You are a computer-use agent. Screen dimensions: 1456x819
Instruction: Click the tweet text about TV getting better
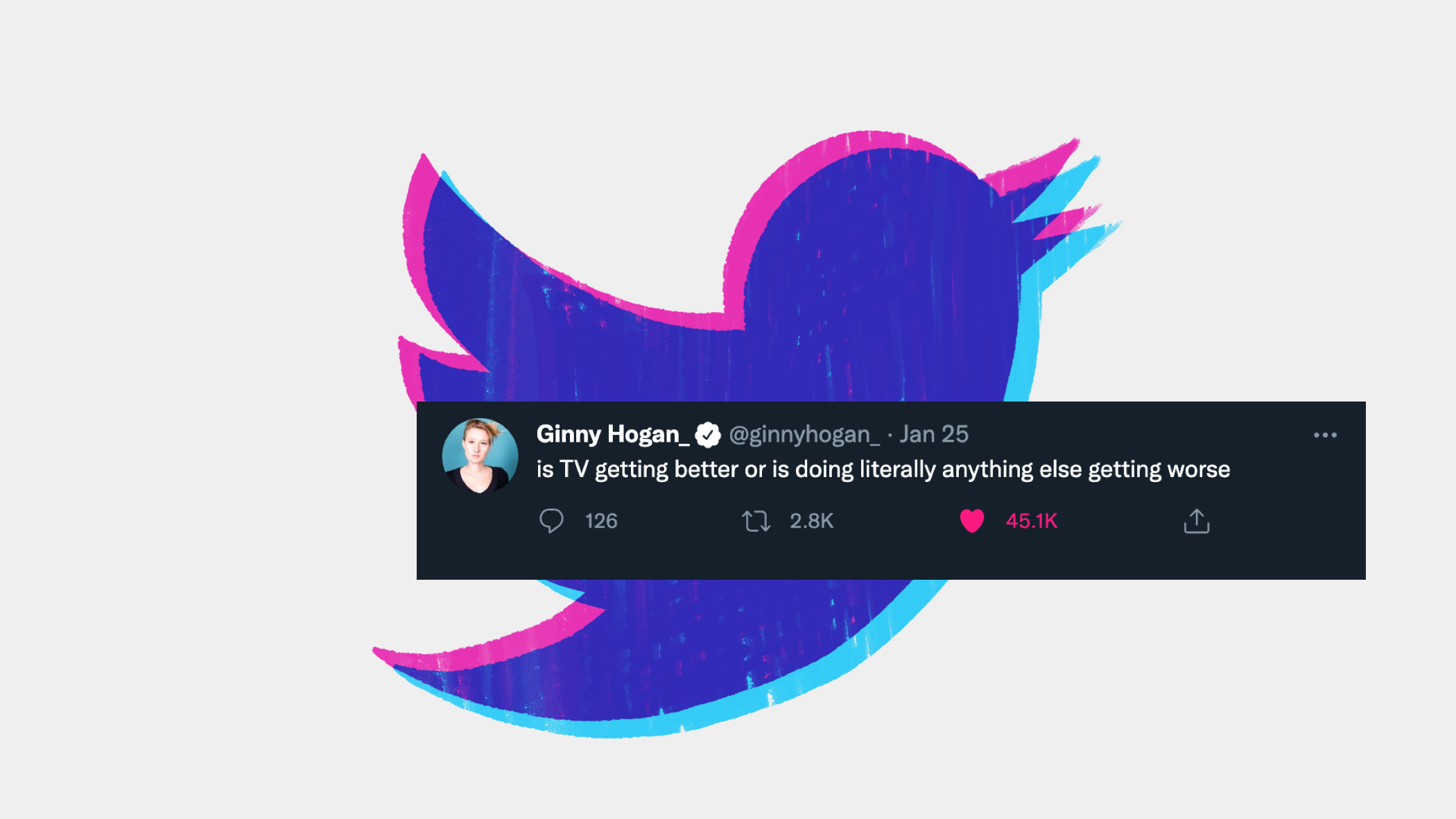[883, 469]
